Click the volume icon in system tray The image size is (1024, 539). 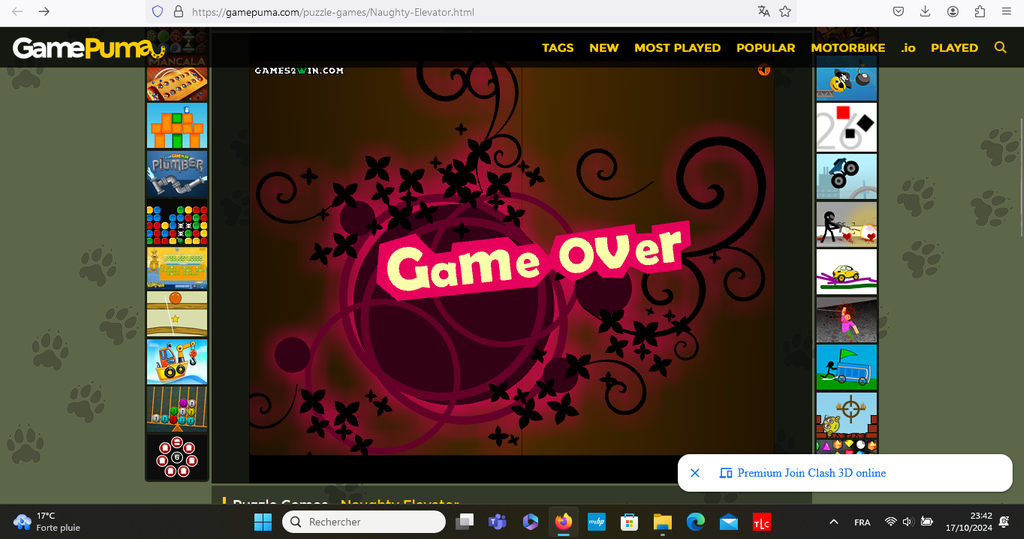pos(908,522)
